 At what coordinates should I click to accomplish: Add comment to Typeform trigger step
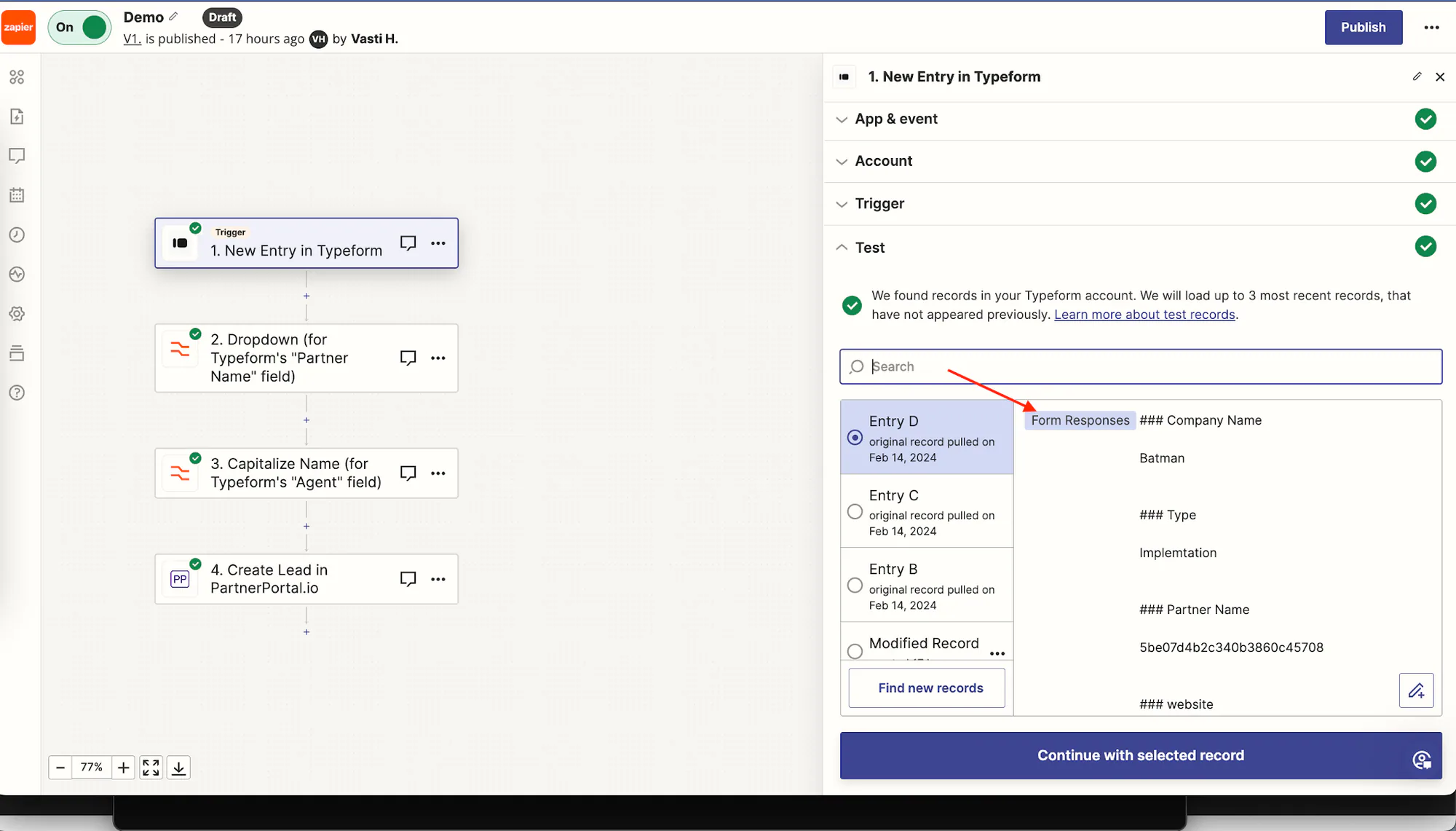click(x=408, y=243)
